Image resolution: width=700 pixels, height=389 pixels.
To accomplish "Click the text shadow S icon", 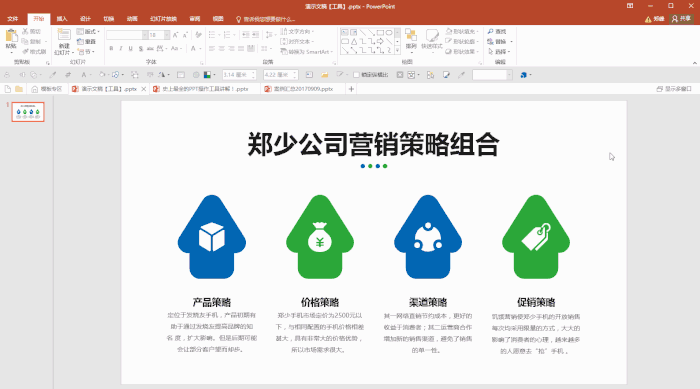I will [140, 48].
